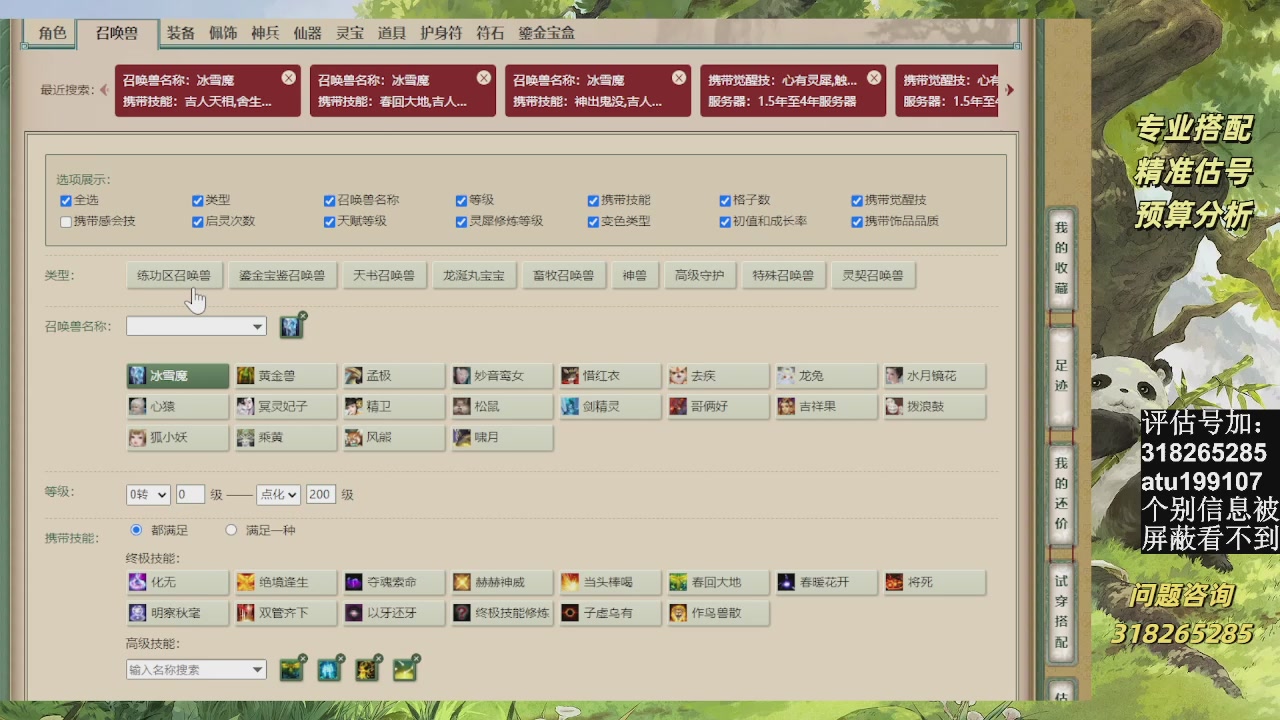
Task: Select the 松鼠 summon beast
Action: pyautogui.click(x=502, y=407)
